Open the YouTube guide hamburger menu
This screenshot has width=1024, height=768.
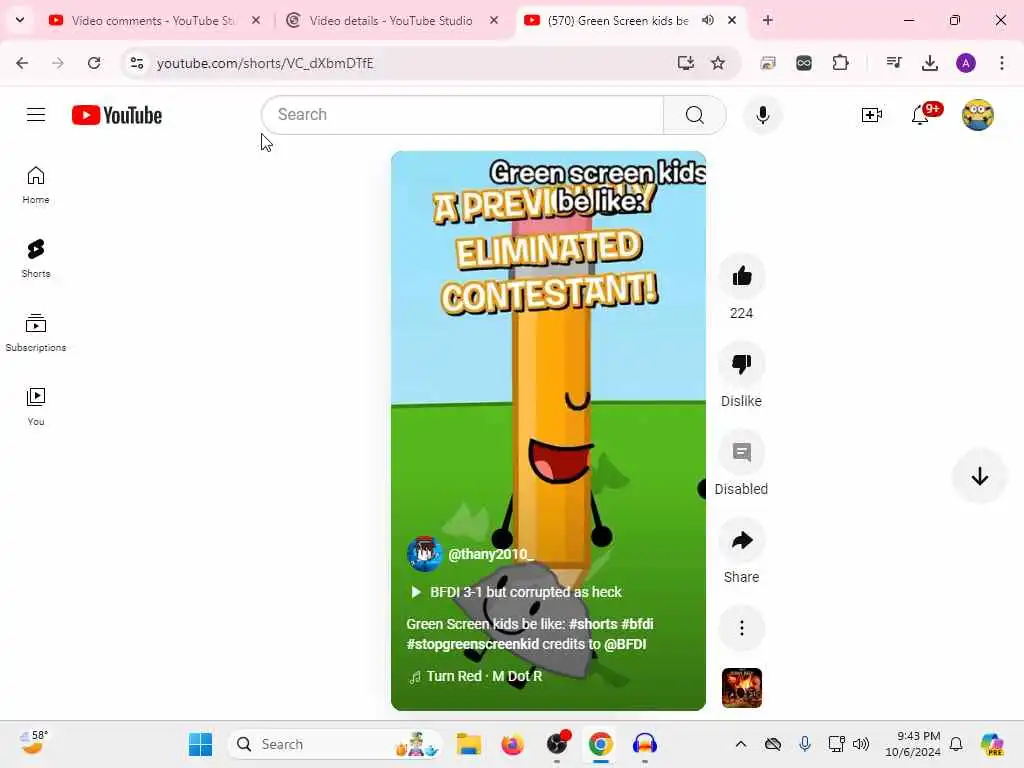click(36, 115)
